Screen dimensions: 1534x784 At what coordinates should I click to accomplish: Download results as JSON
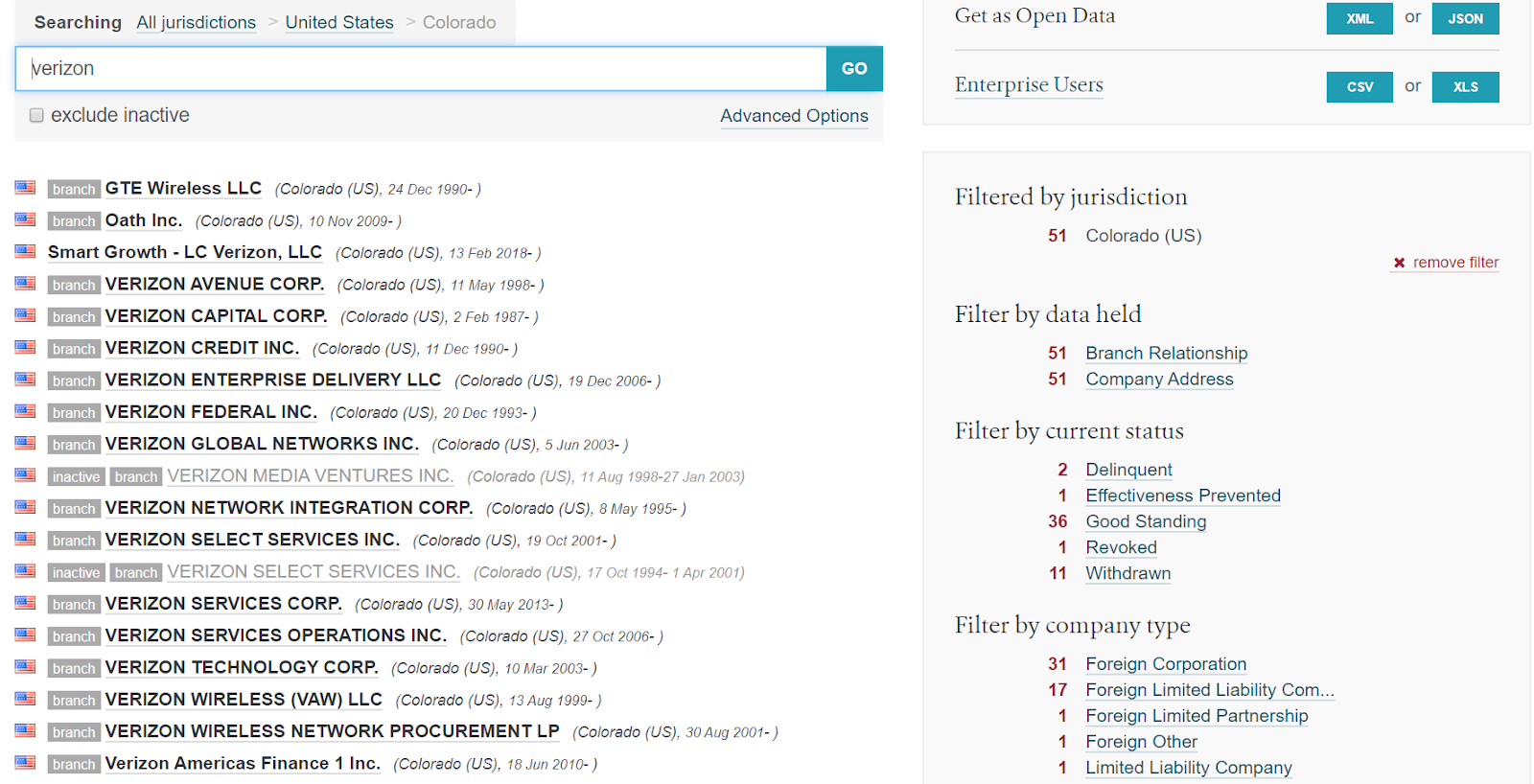point(1465,18)
